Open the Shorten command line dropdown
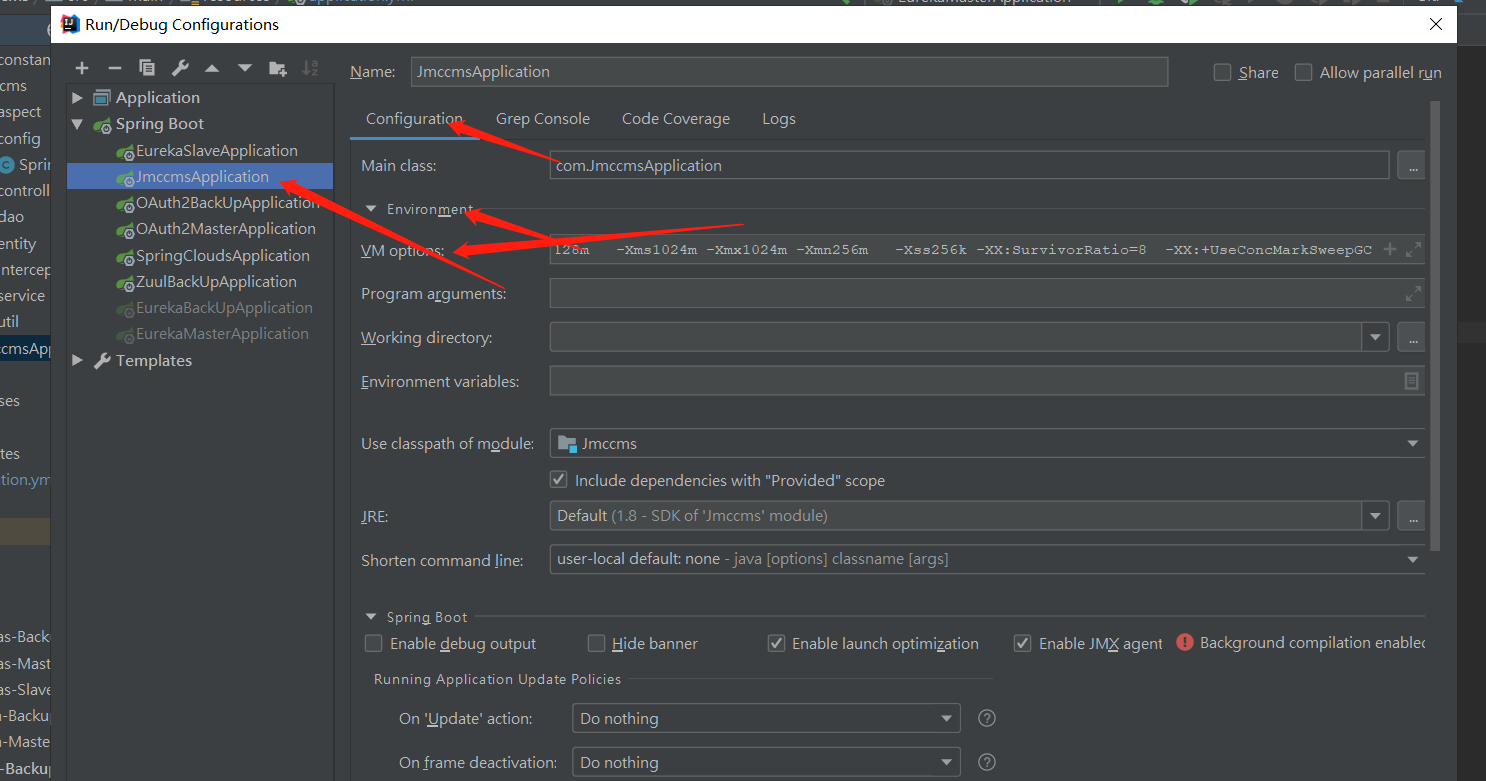 pyautogui.click(x=1412, y=559)
